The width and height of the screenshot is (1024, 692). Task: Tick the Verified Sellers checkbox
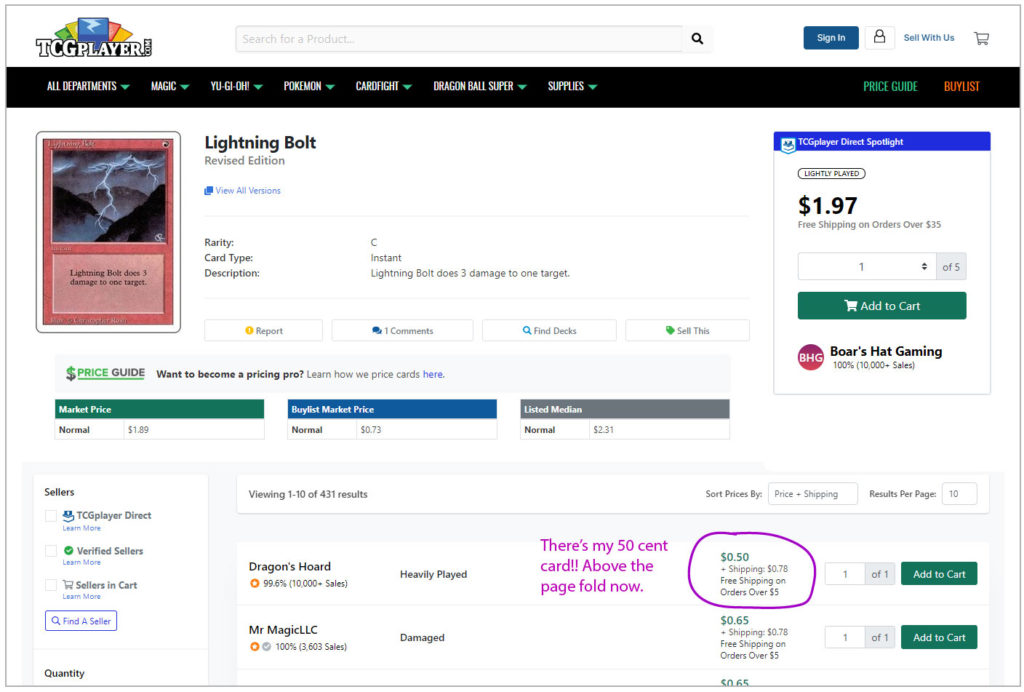point(51,550)
